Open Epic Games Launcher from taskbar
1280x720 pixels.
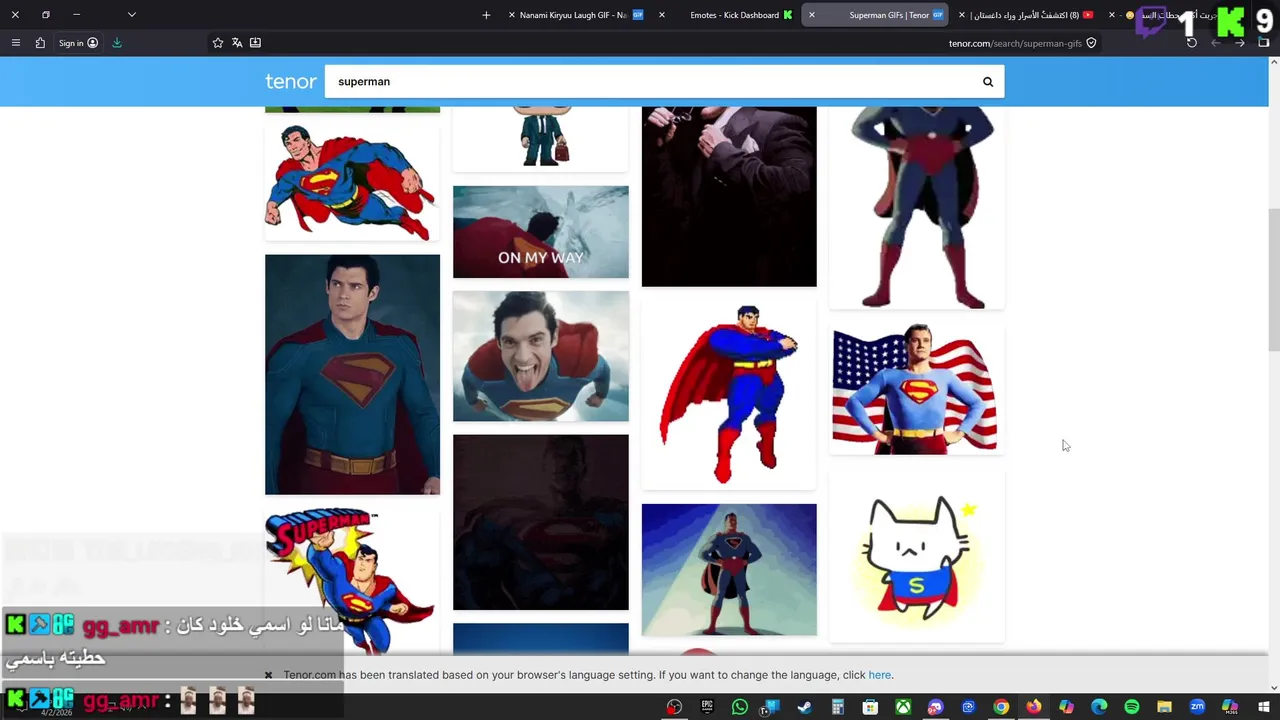coord(707,707)
